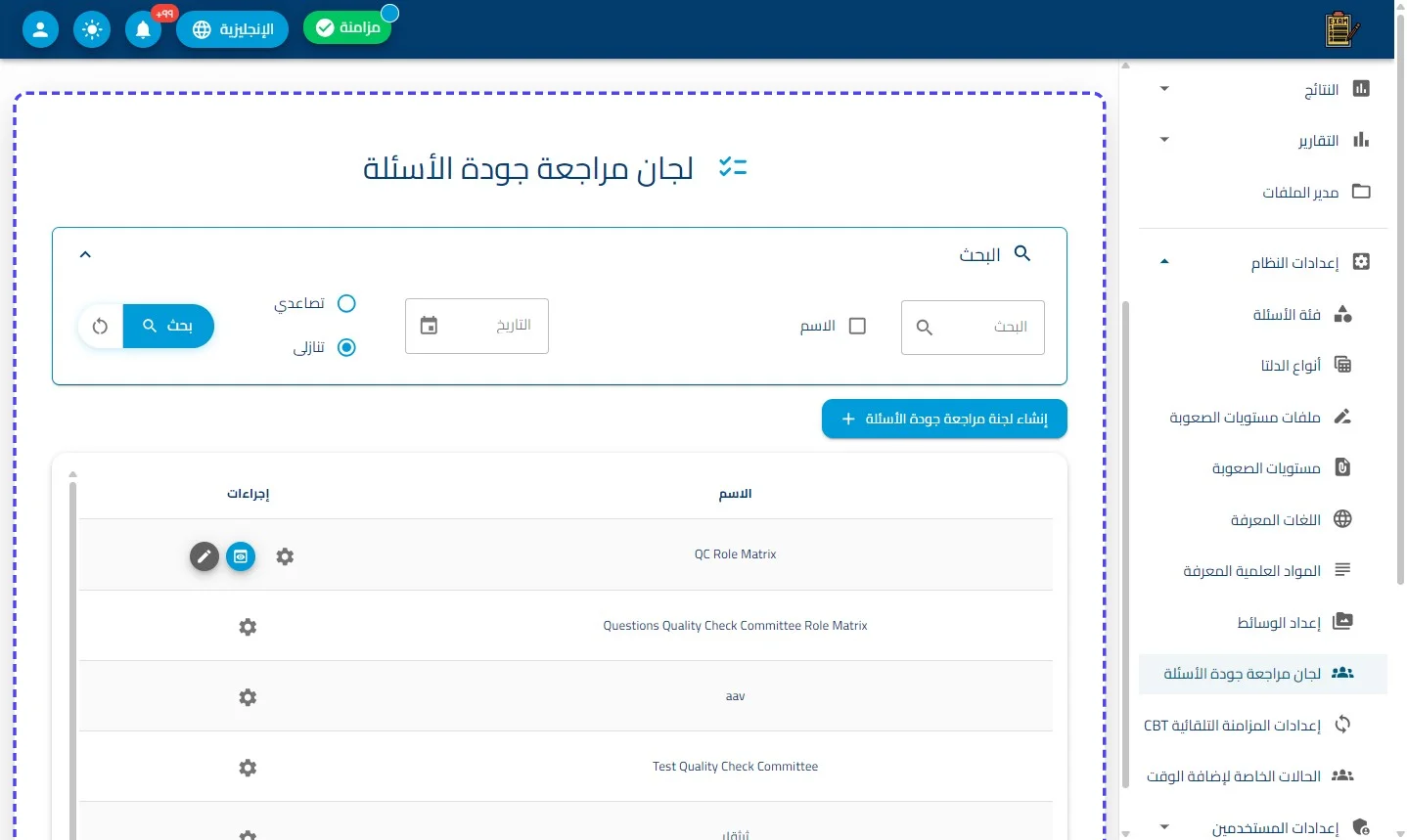The image size is (1407, 840).
Task: Click the blue بحث search button
Action: coord(168,326)
